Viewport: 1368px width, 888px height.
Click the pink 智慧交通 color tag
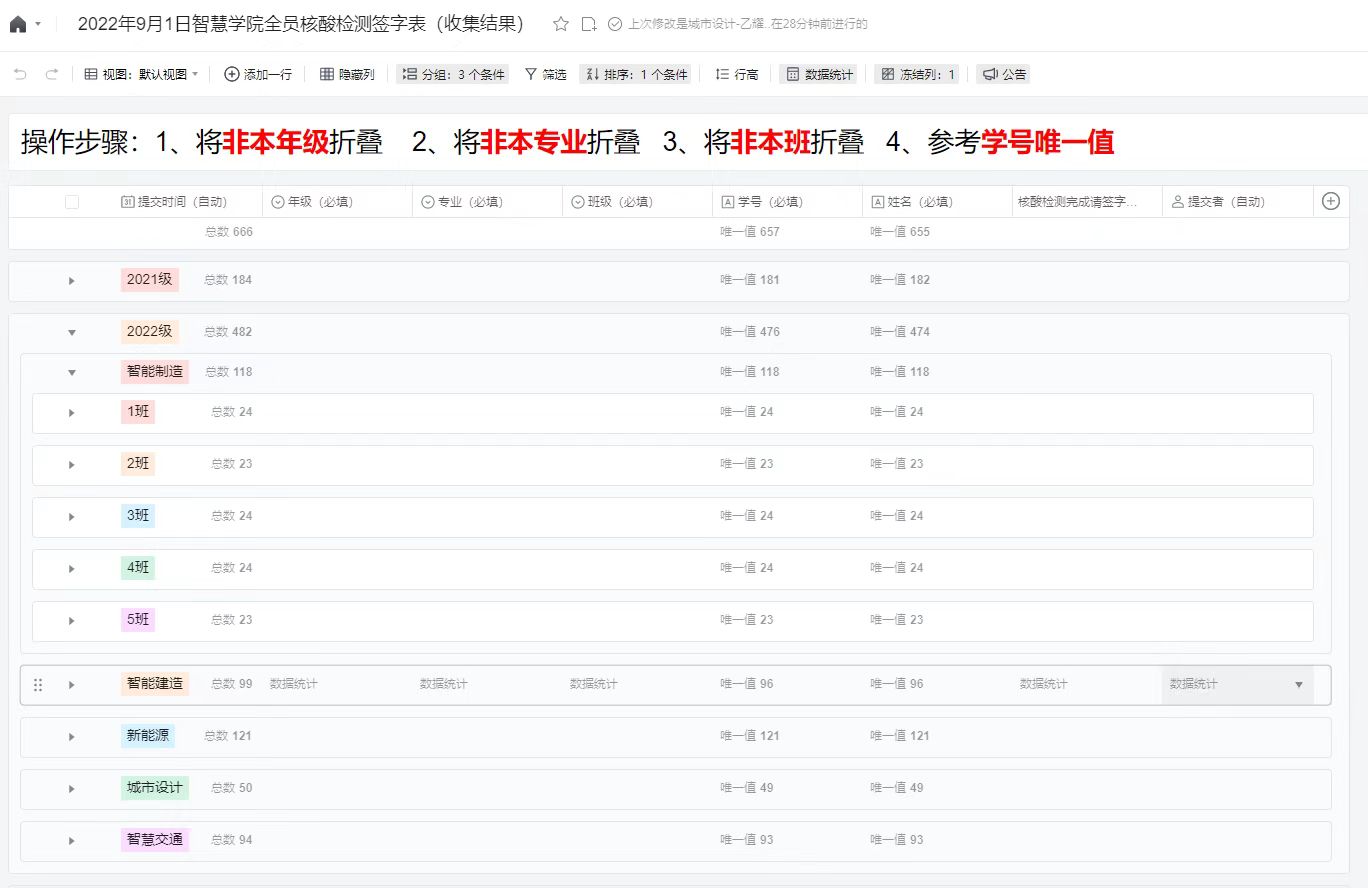[155, 840]
